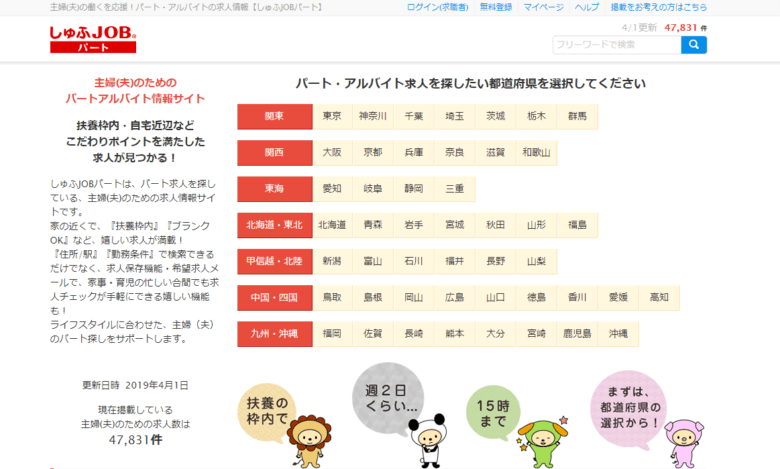Viewport: 780px width, 469px height.
Task: Choose 三重 prefecture
Action: (x=455, y=189)
